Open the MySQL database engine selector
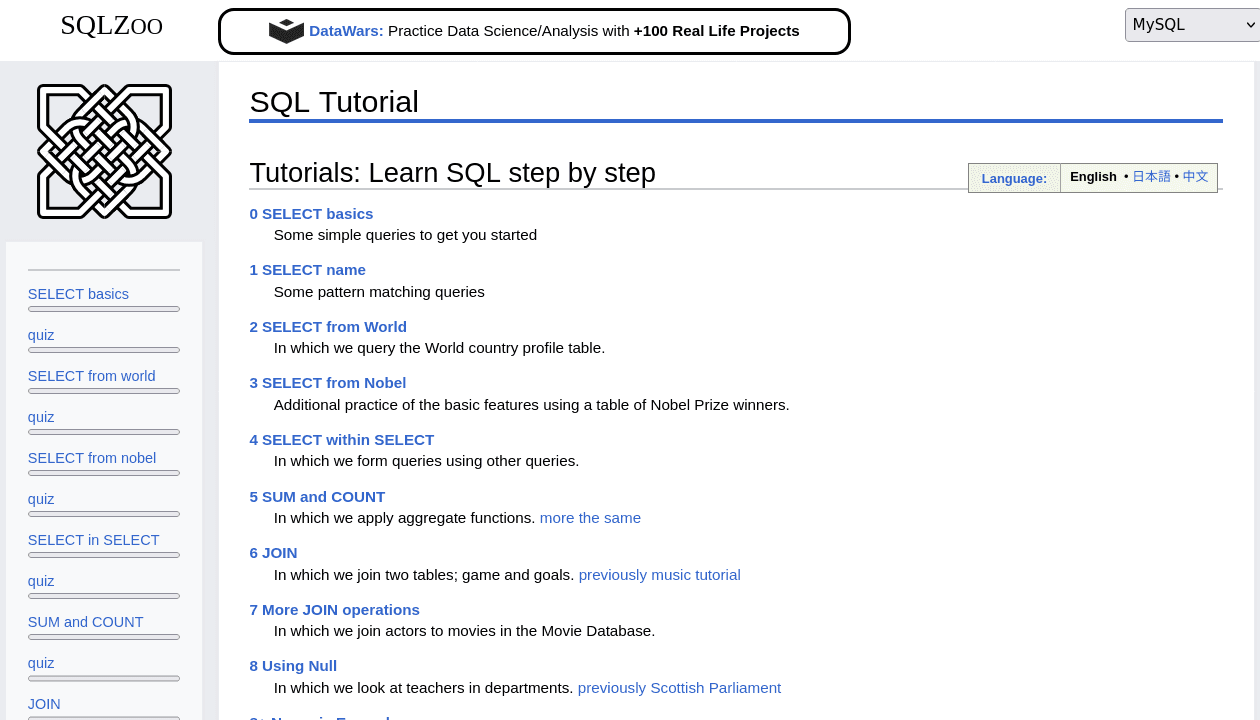Image resolution: width=1260 pixels, height=720 pixels. tap(1193, 24)
